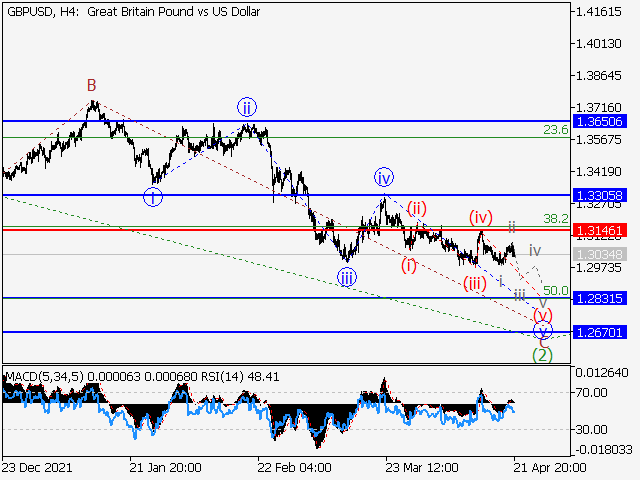Click the 23.6 Fibonacci level label

click(556, 130)
